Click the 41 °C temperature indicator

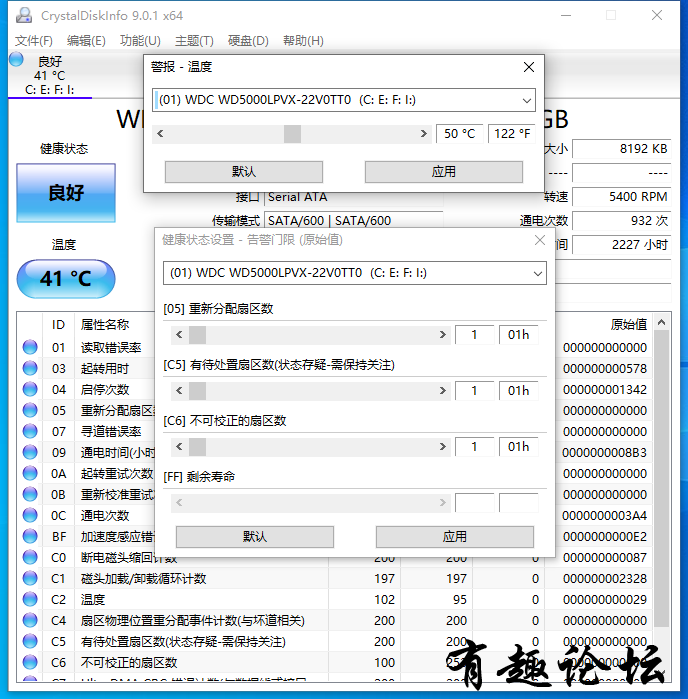(66, 279)
